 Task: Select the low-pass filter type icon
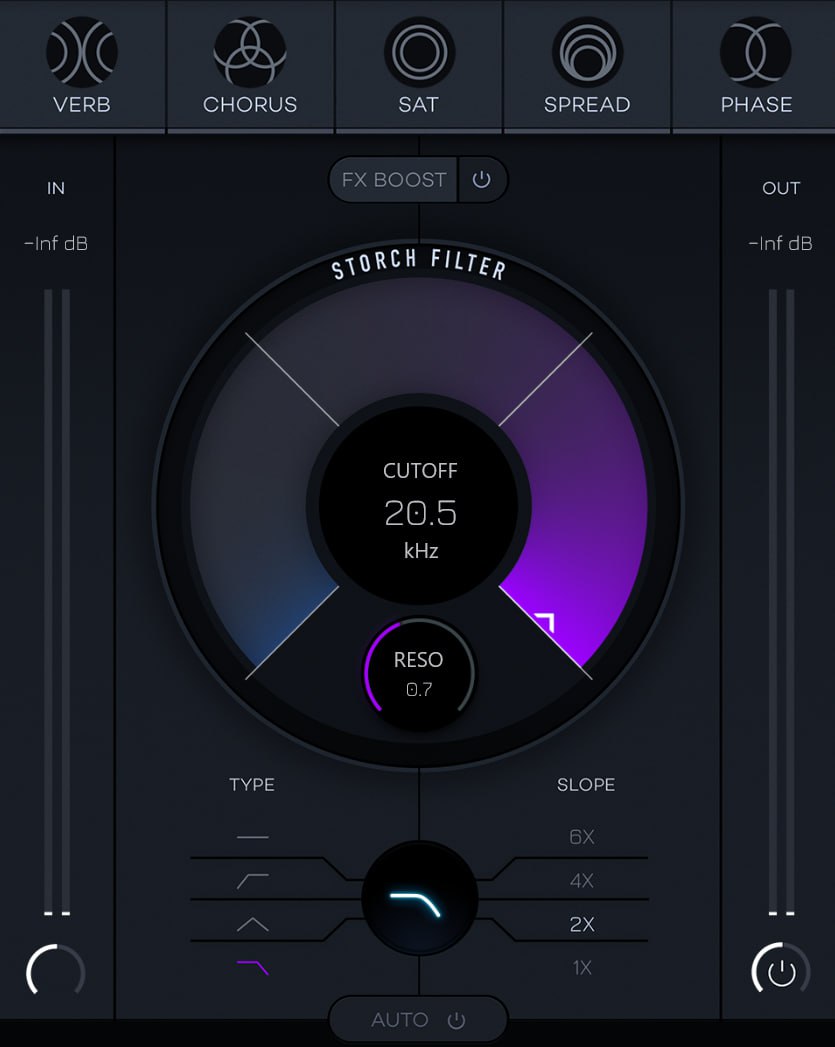tap(250, 965)
